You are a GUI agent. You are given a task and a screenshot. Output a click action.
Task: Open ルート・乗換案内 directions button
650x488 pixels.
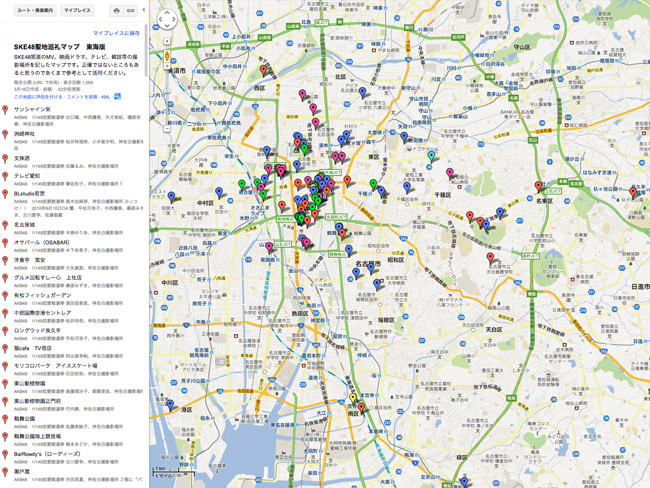35,11
